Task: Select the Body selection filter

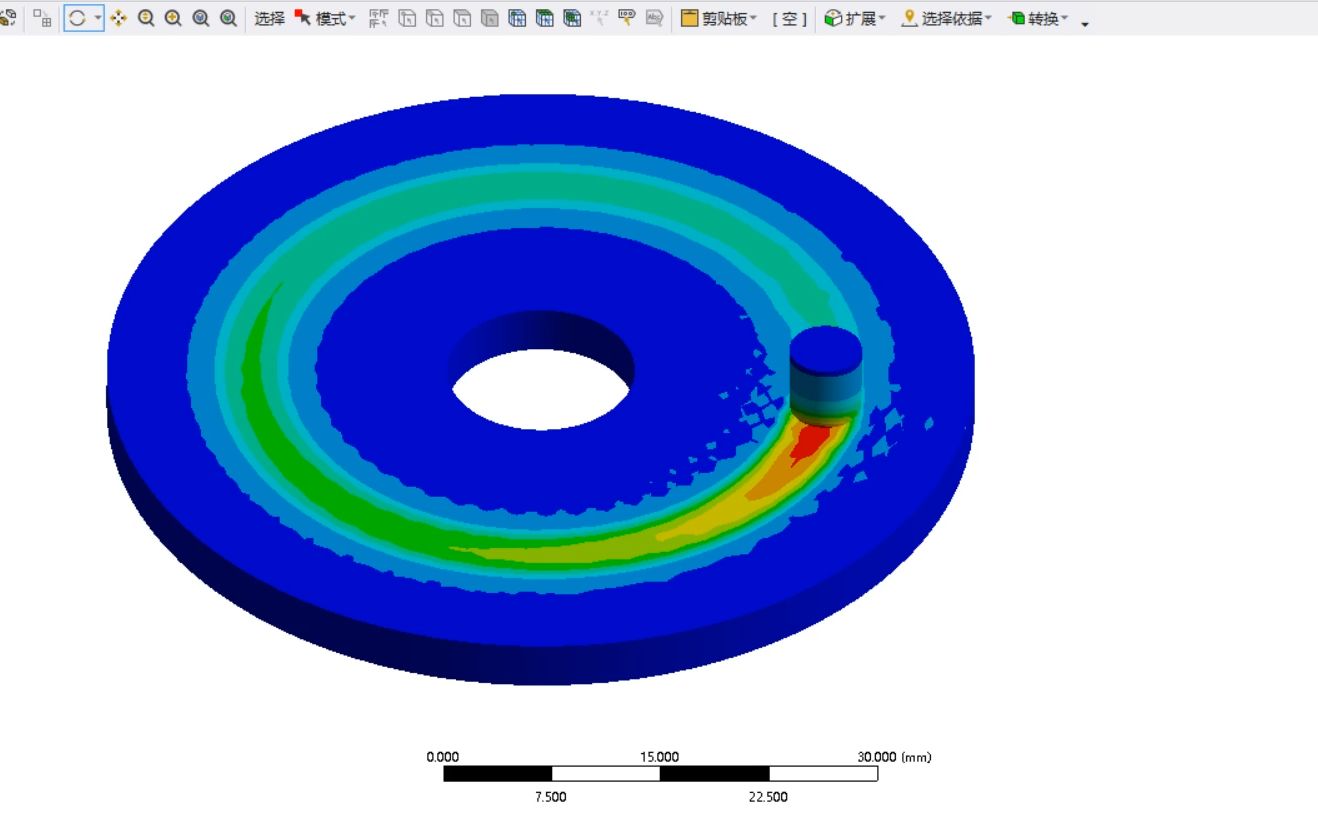Action: click(489, 18)
